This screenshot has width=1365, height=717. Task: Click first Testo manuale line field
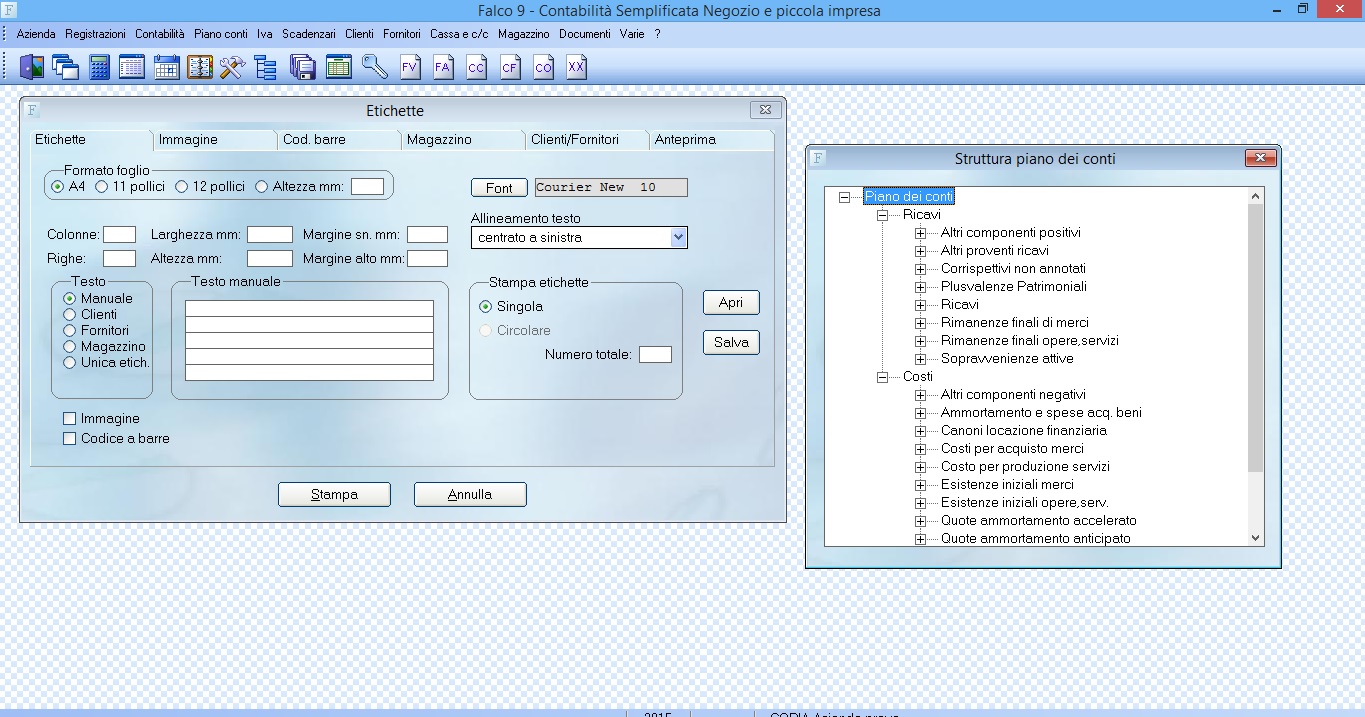click(x=309, y=308)
